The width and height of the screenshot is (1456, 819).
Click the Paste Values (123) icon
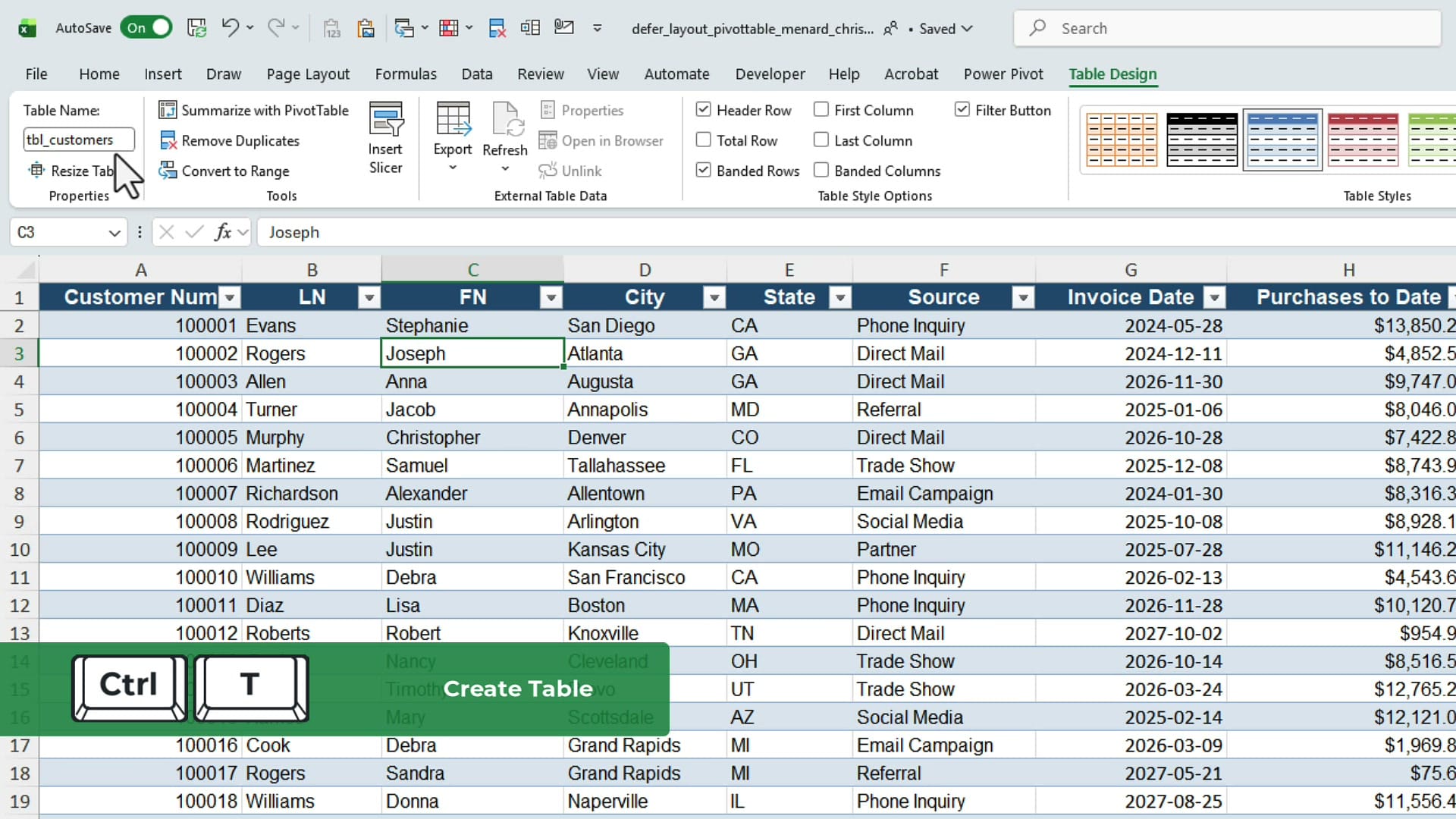tap(331, 28)
